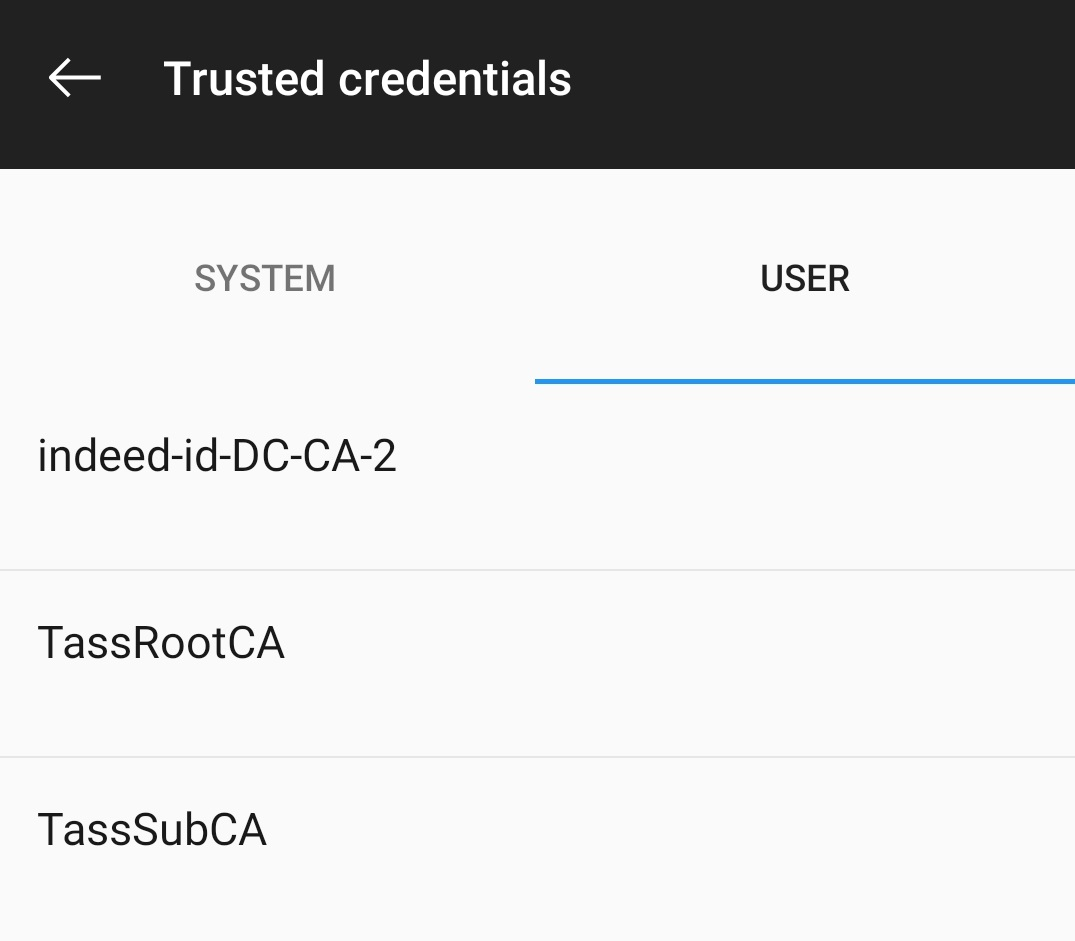Open the indeed-id-DC-CA-2 certificate
Viewport: 1075px width, 941px height.
(217, 457)
